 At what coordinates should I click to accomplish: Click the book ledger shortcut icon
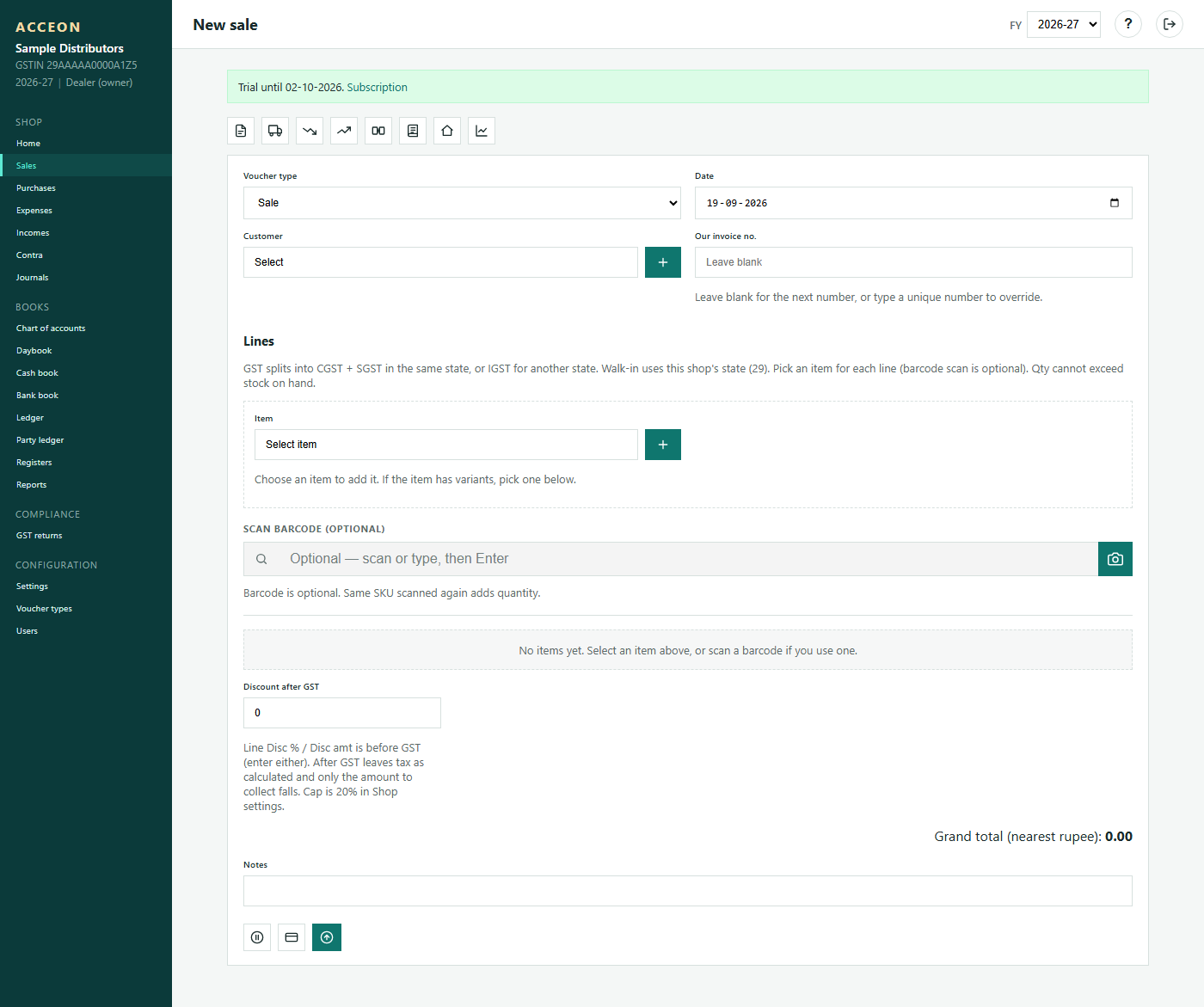coord(413,131)
